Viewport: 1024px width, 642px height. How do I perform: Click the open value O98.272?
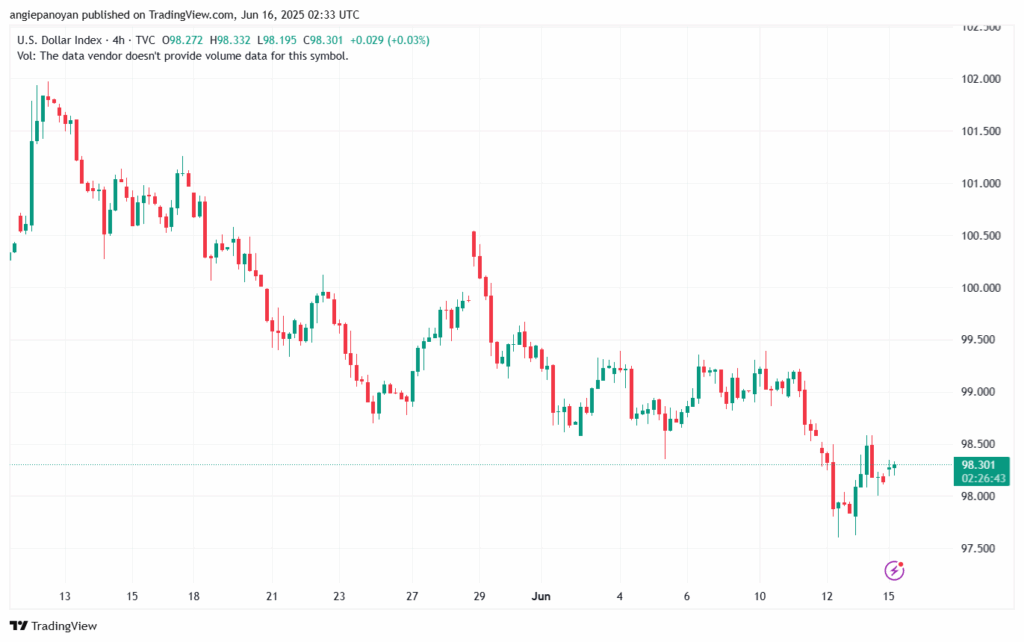point(182,40)
